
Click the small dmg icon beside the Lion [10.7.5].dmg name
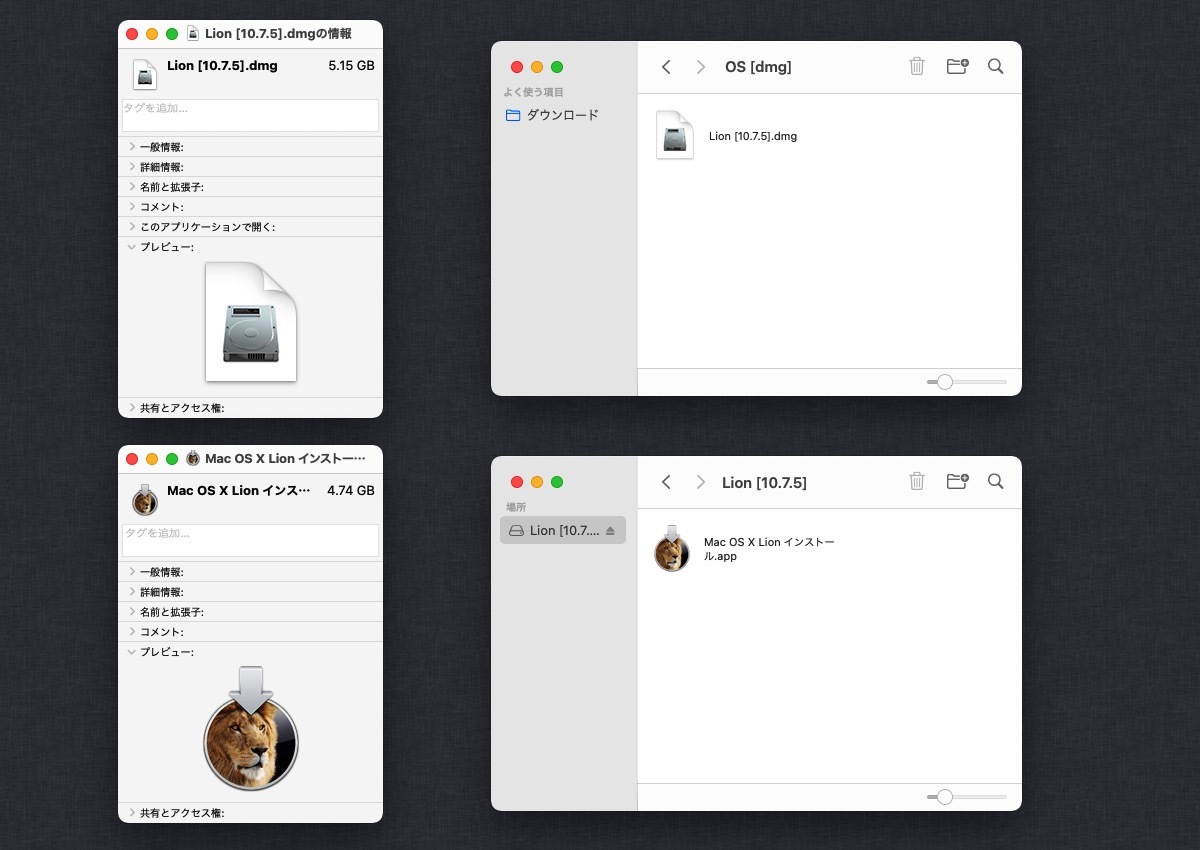[x=145, y=74]
